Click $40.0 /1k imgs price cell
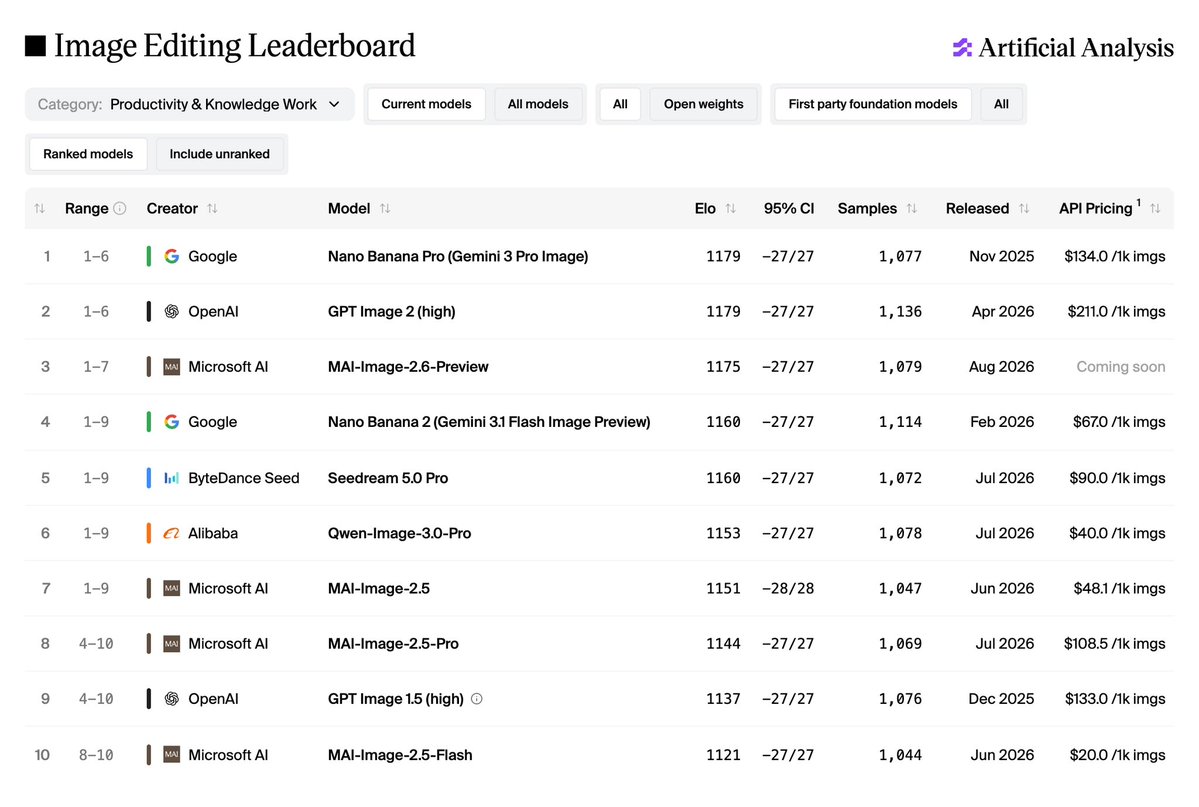 [1117, 533]
